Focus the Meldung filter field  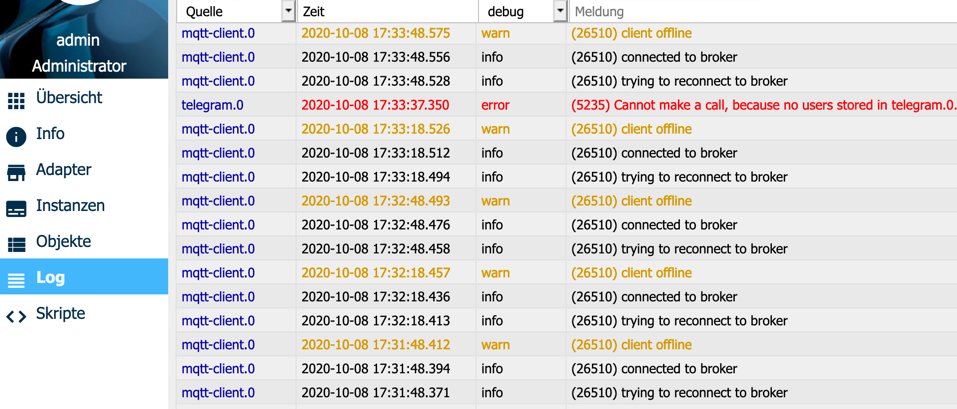(x=760, y=11)
